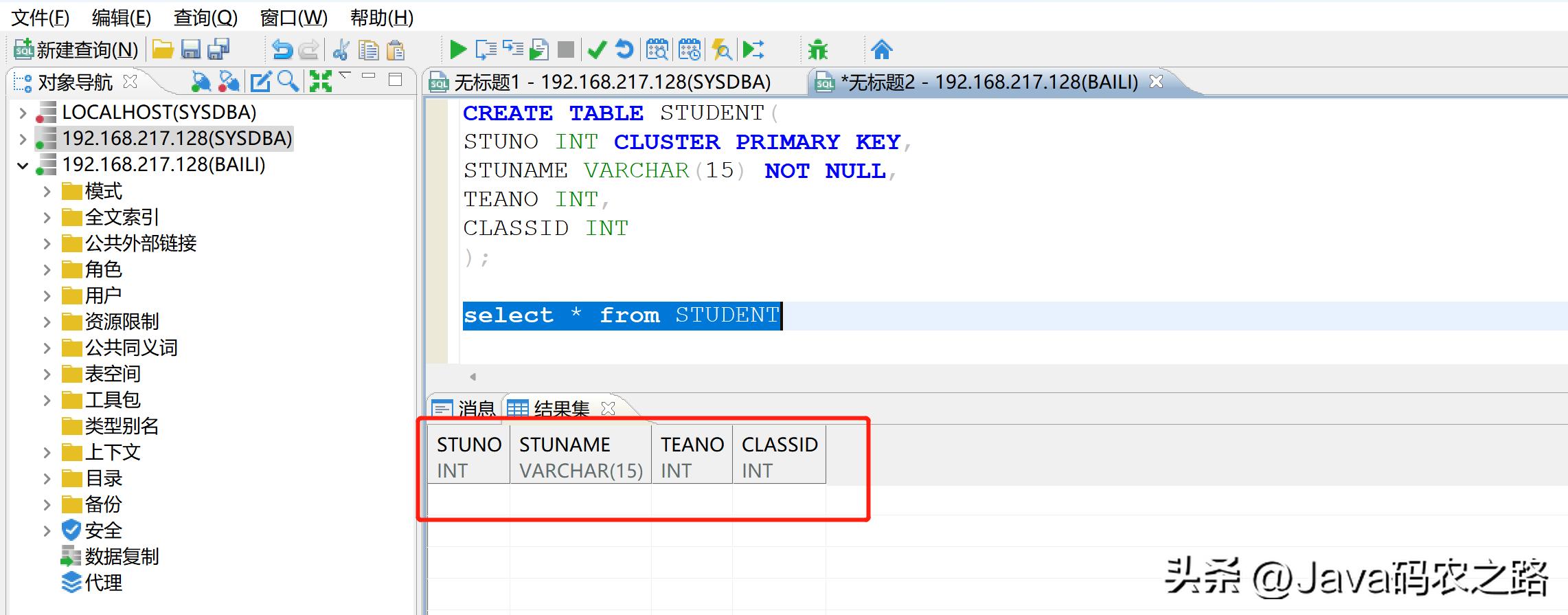Collapse the 192.168.217.128(BAILI) connection node
Screen dimensions: 1568x615
(x=23, y=166)
